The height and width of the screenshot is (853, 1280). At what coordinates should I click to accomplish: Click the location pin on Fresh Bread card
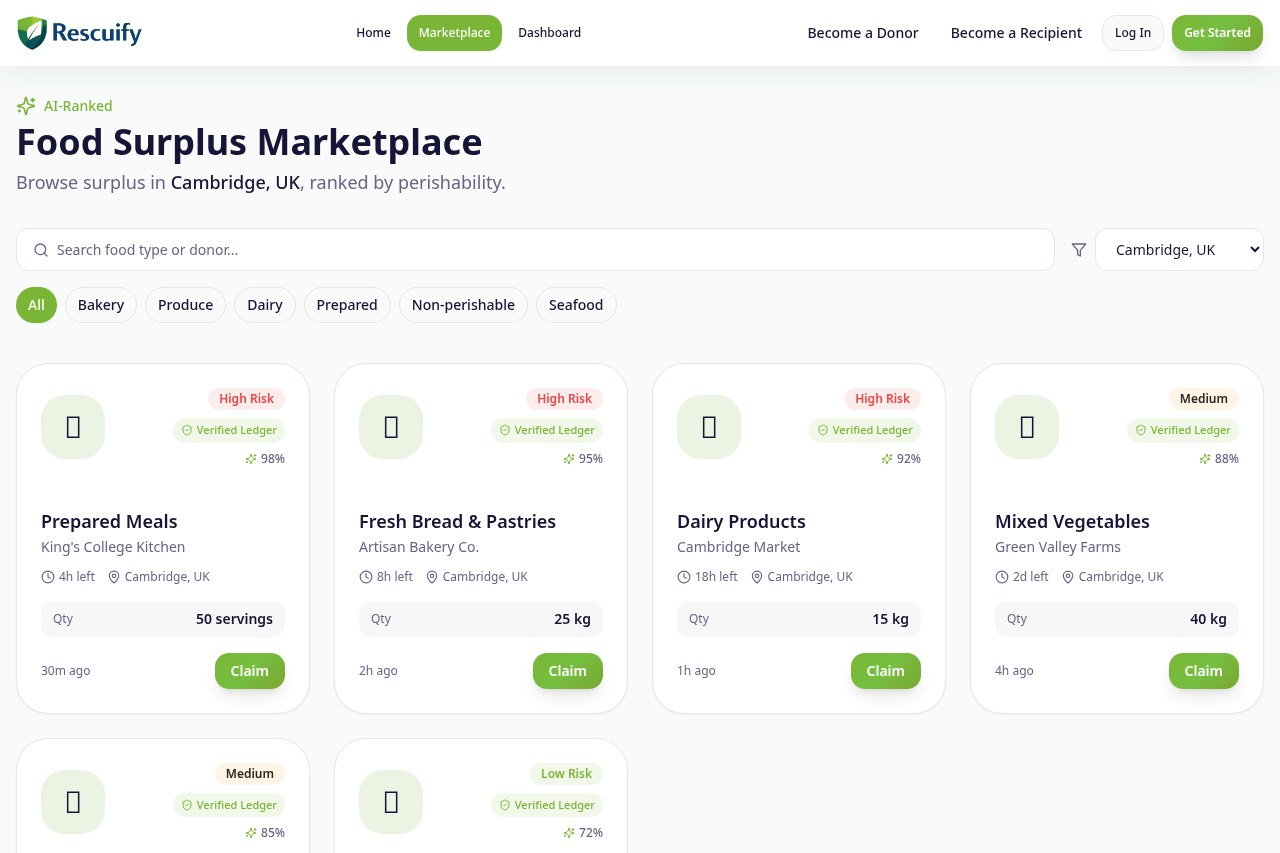(x=432, y=577)
